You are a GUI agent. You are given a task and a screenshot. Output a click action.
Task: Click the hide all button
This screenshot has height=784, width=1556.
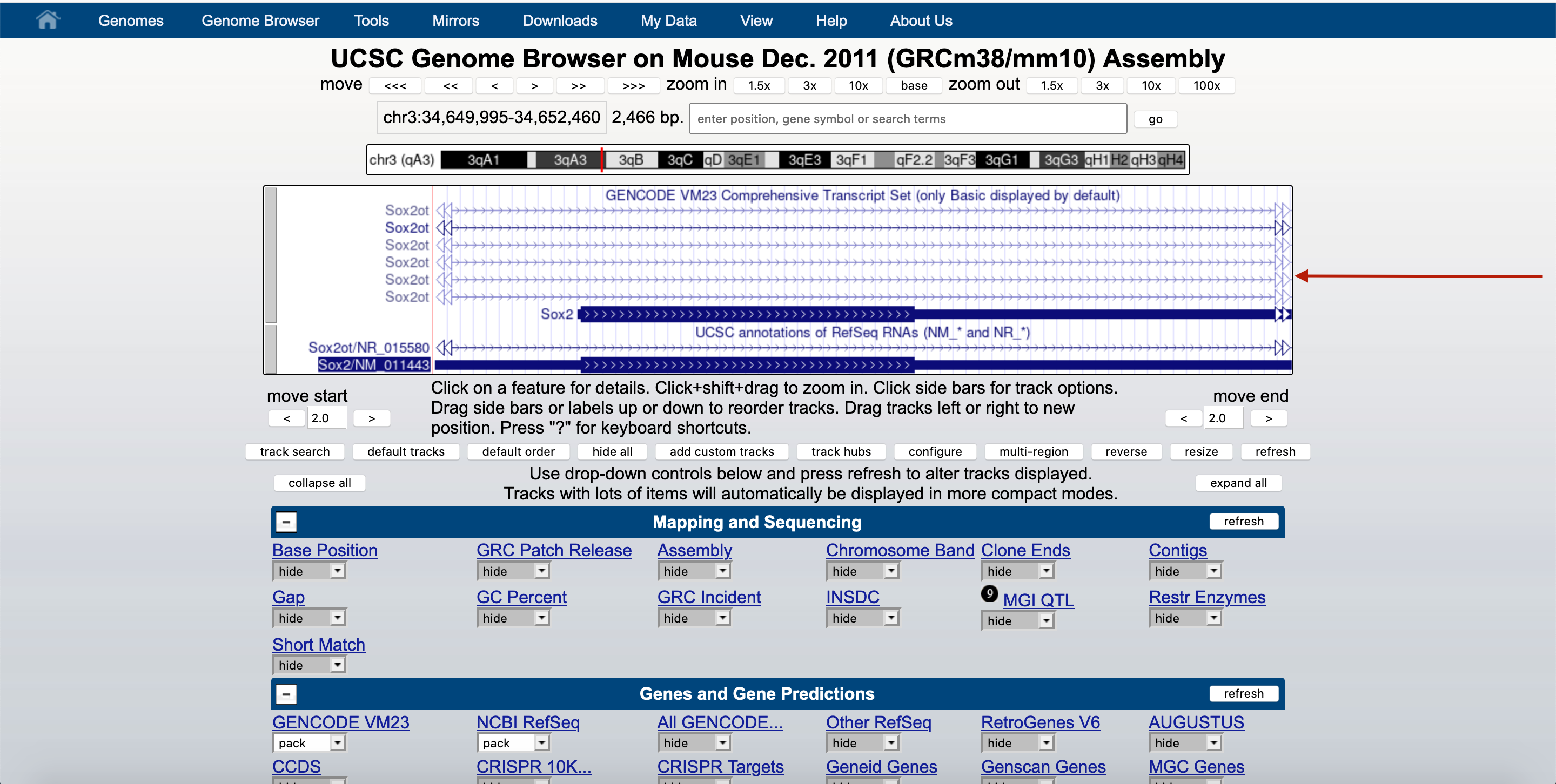(x=612, y=451)
